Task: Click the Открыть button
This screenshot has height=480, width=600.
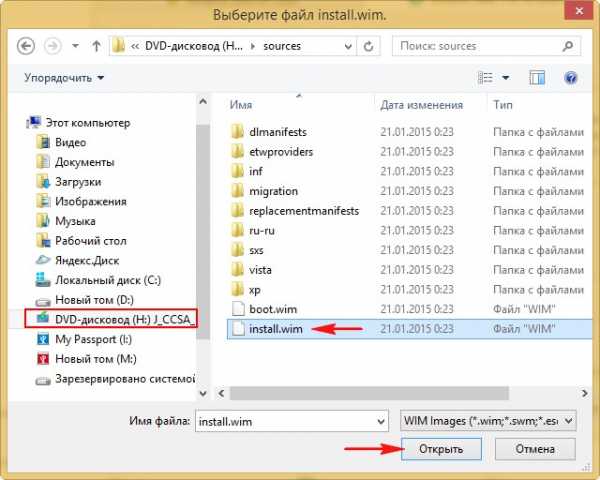Action: 441,449
